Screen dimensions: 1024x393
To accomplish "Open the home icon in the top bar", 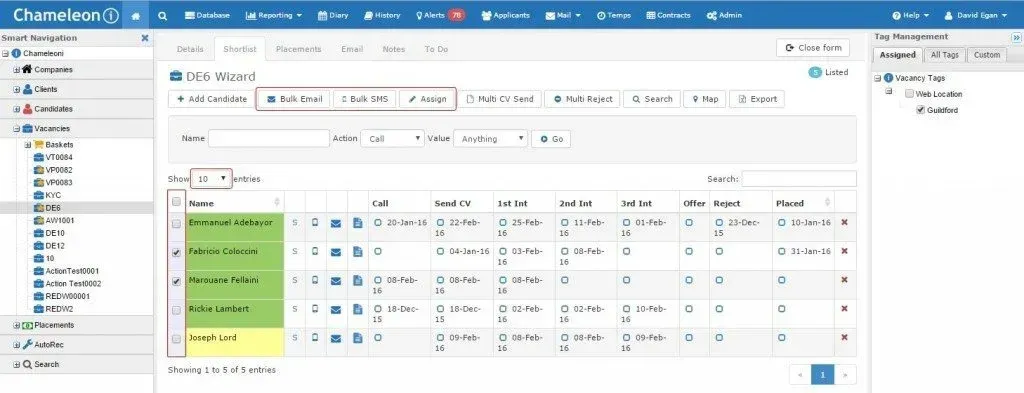I will [x=136, y=15].
